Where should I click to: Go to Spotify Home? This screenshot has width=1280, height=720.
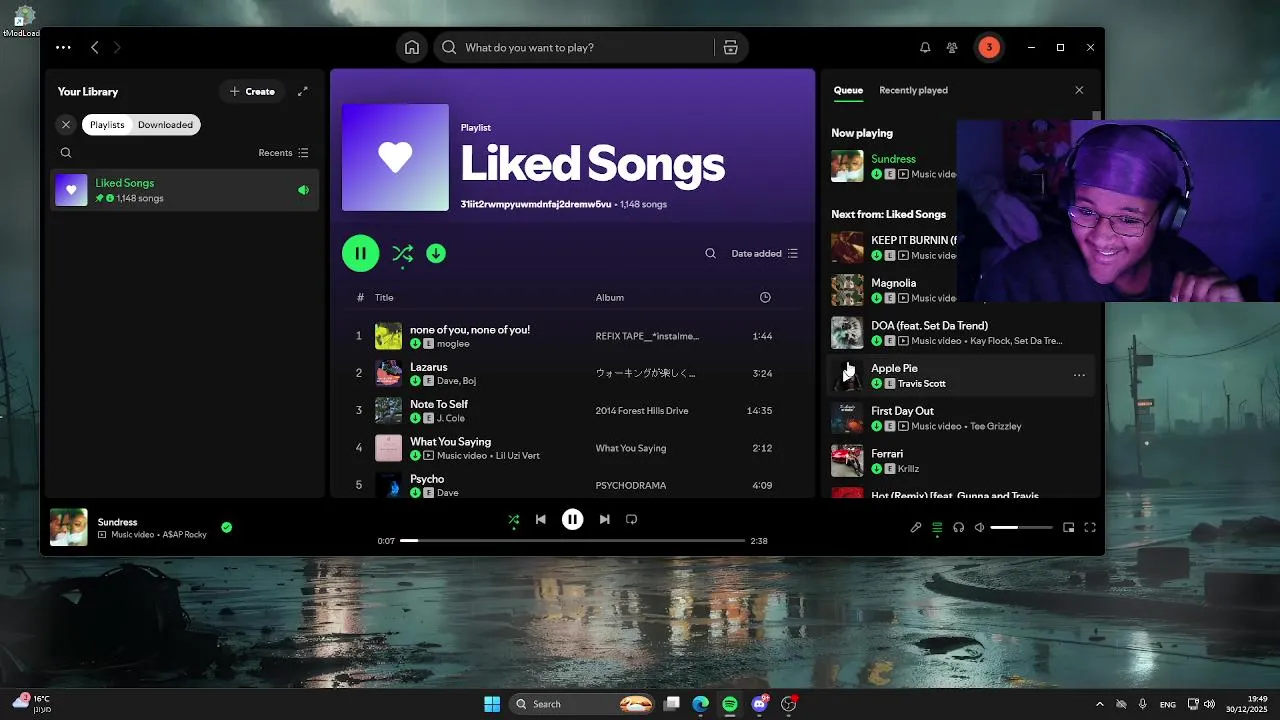click(x=412, y=47)
